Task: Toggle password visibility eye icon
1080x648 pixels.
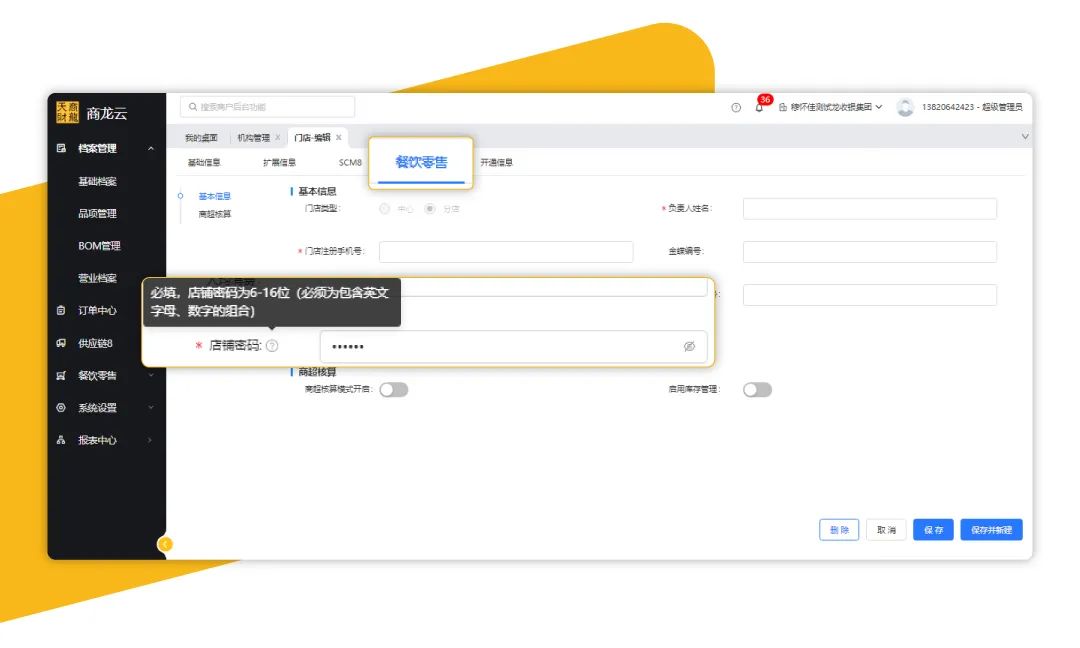Action: tap(689, 346)
